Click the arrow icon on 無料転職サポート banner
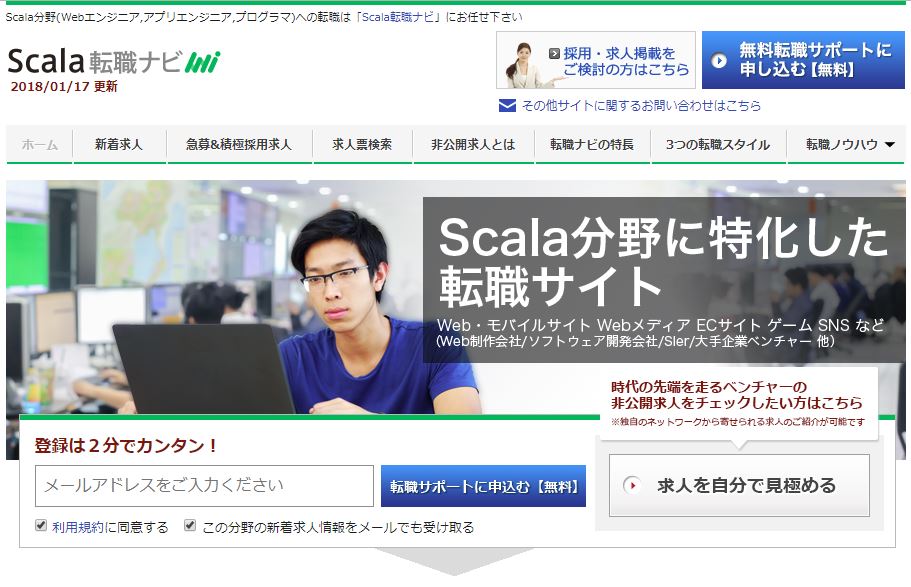This screenshot has height=587, width=911. (x=719, y=60)
